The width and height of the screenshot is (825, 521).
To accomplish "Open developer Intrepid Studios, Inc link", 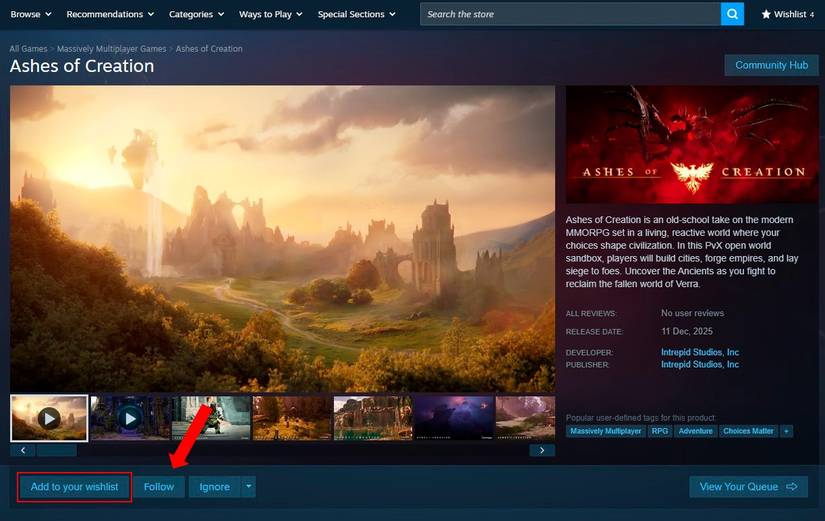I will tap(700, 352).
